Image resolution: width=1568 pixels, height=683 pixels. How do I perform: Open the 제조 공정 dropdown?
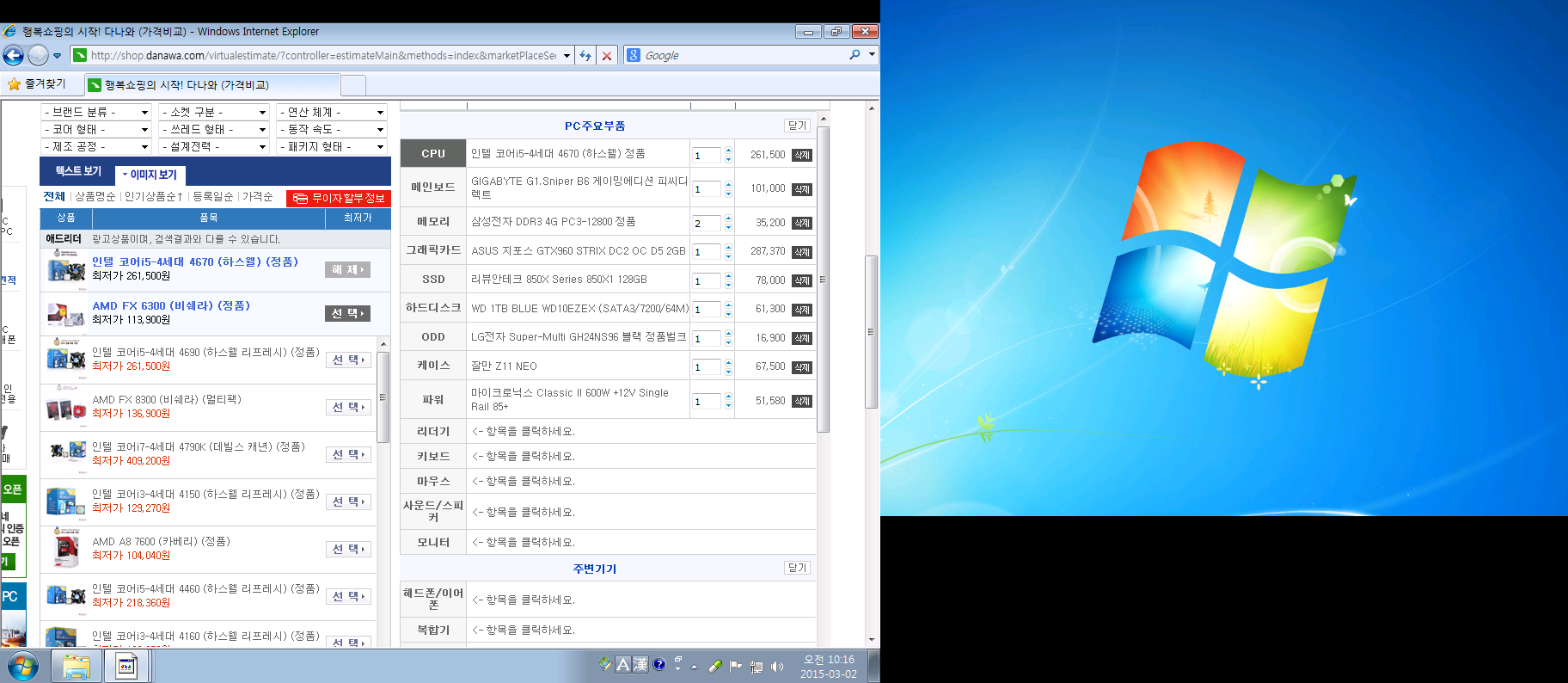click(96, 146)
